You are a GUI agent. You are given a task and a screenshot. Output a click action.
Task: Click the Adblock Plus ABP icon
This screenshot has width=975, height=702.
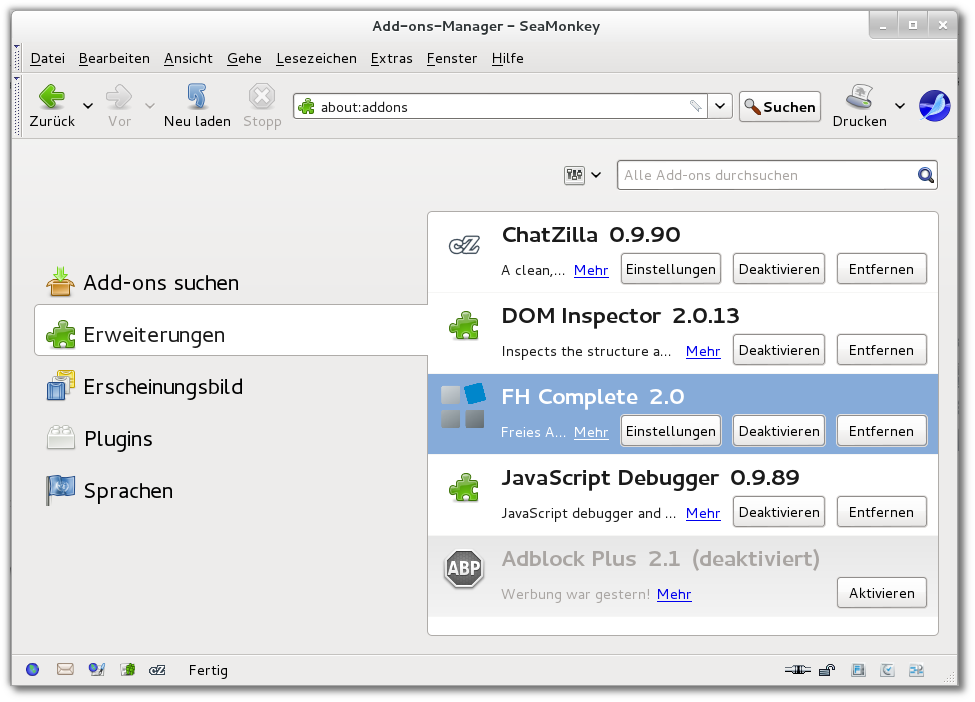coord(463,570)
